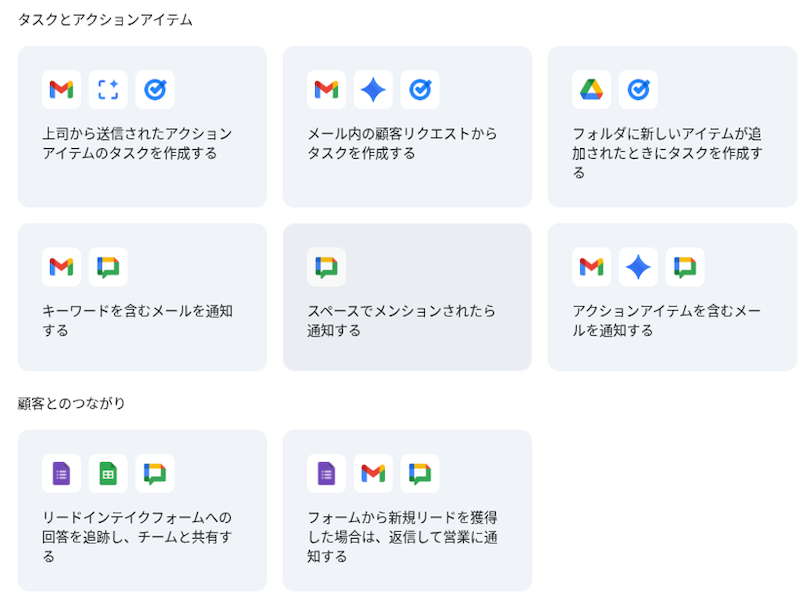Select the Chat icon on the mention notification card
The image size is (804, 605).
pyautogui.click(x=327, y=267)
